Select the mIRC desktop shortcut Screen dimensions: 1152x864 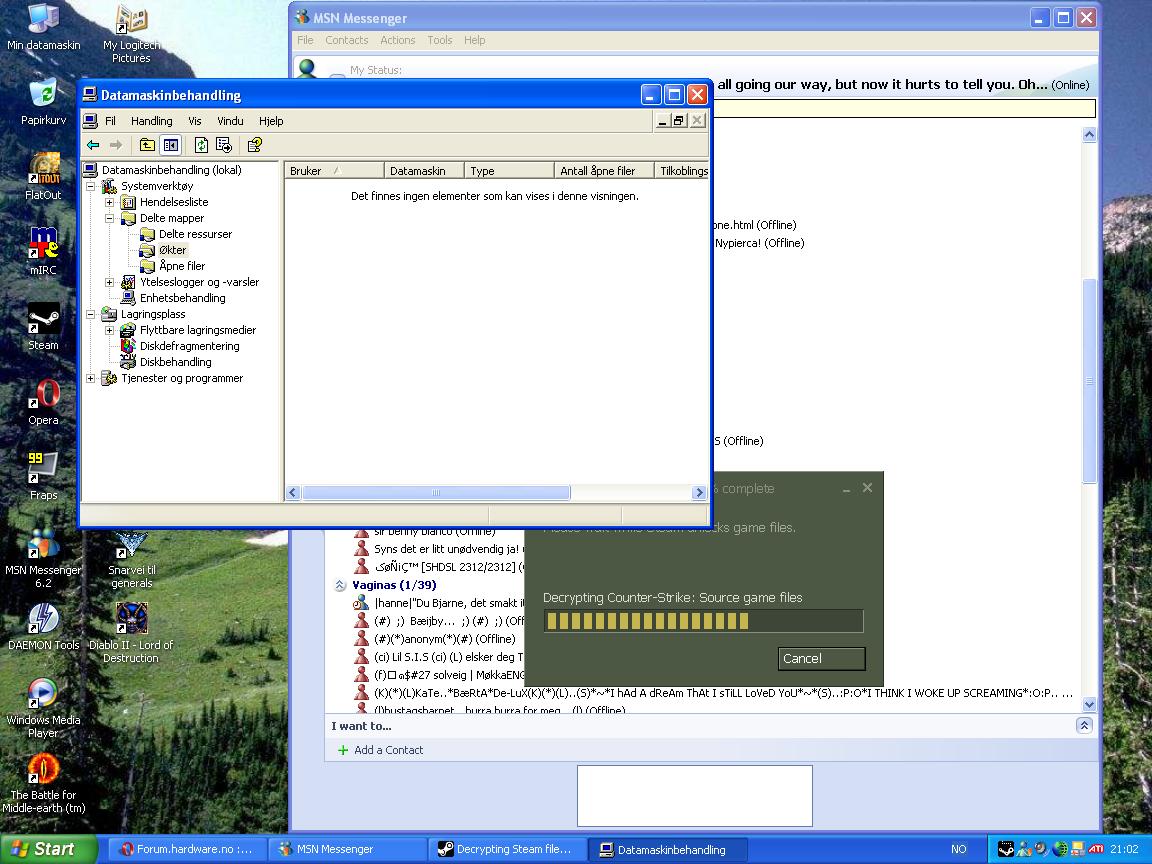pos(43,251)
